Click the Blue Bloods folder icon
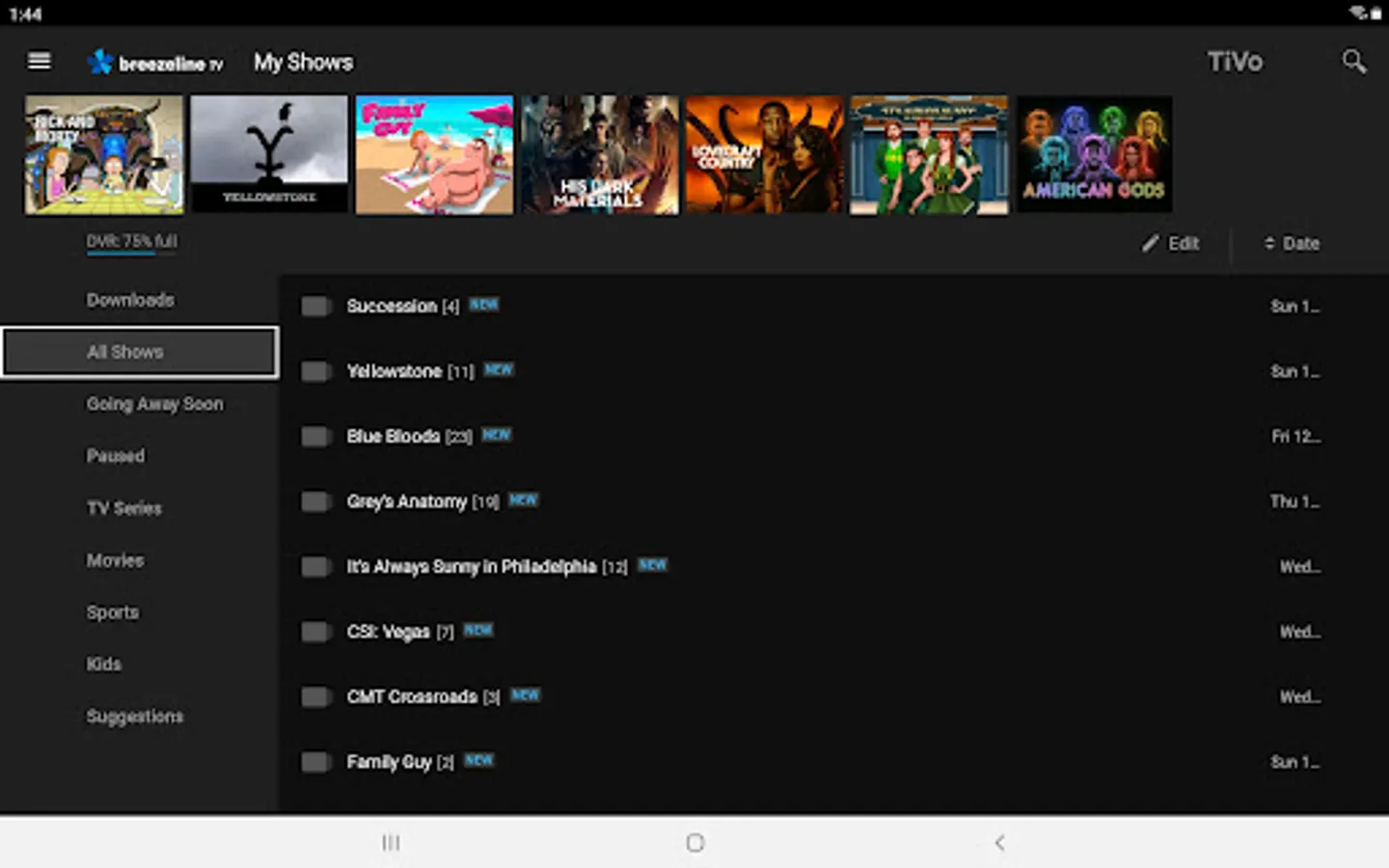The height and width of the screenshot is (868, 1389). click(x=315, y=437)
